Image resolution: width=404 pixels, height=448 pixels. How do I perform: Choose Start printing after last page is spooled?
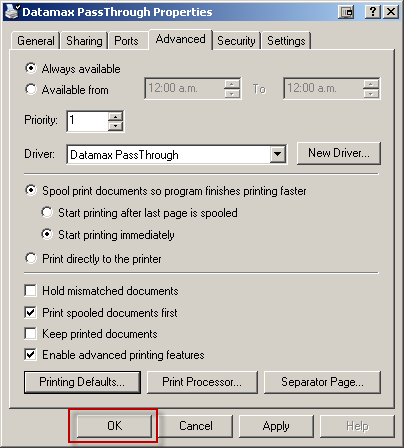[x=47, y=212]
